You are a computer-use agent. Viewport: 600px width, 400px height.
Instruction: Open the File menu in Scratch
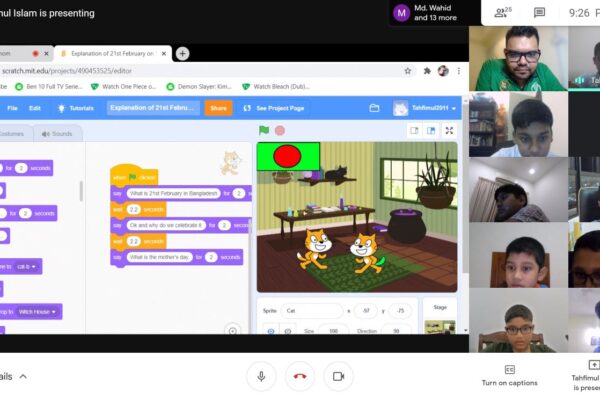[x=12, y=108]
